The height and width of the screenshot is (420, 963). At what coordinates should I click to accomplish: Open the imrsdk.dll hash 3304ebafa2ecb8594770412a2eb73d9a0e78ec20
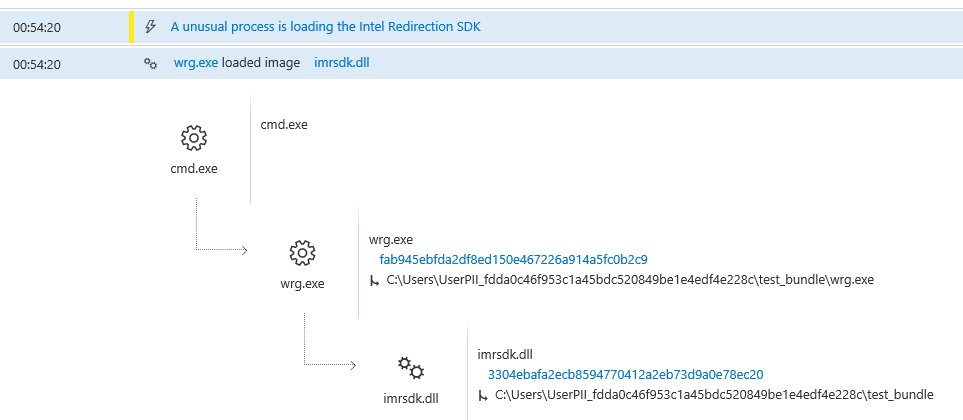[x=625, y=374]
